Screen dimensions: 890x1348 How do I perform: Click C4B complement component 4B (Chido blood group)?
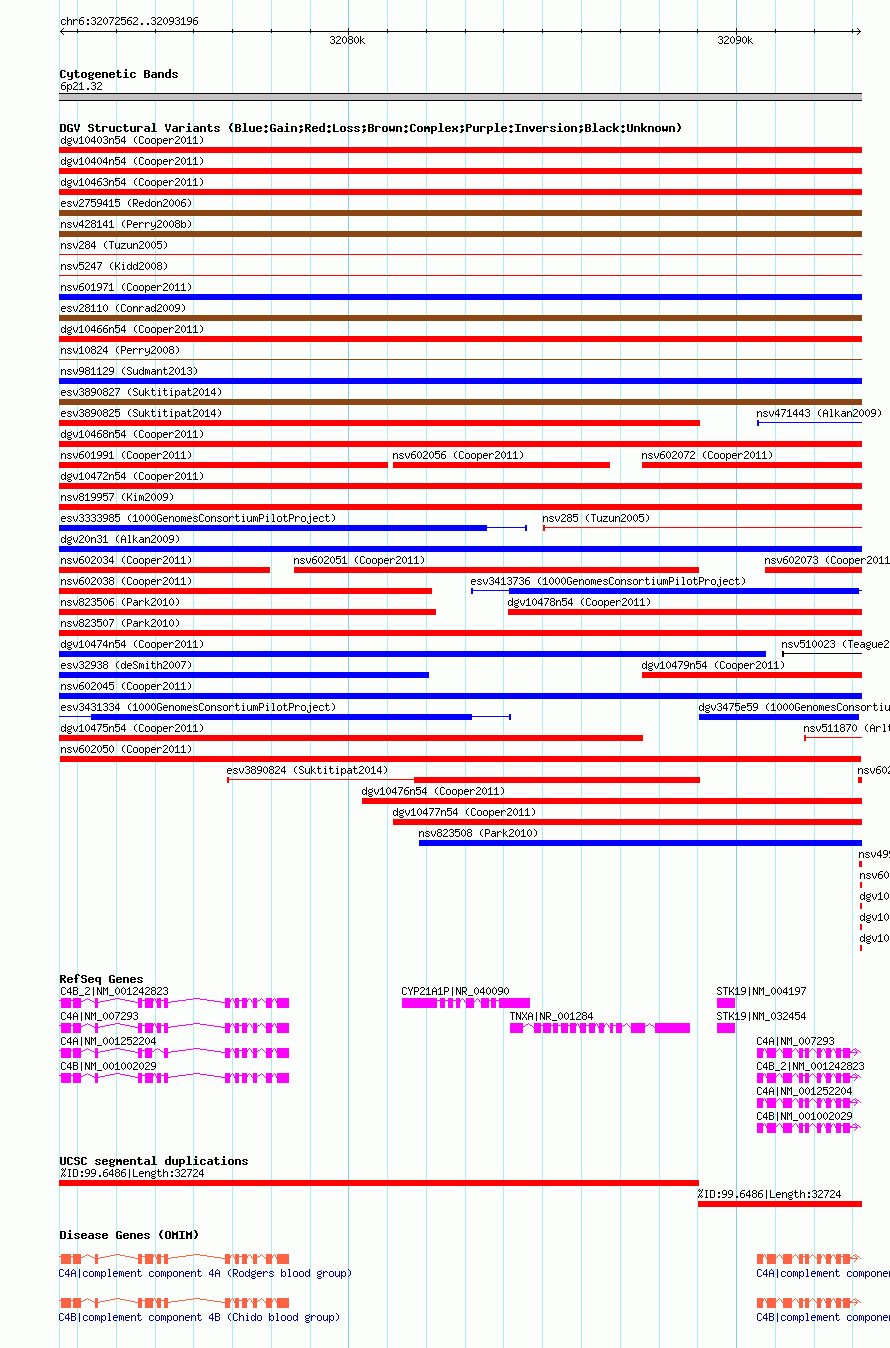coord(199,1317)
